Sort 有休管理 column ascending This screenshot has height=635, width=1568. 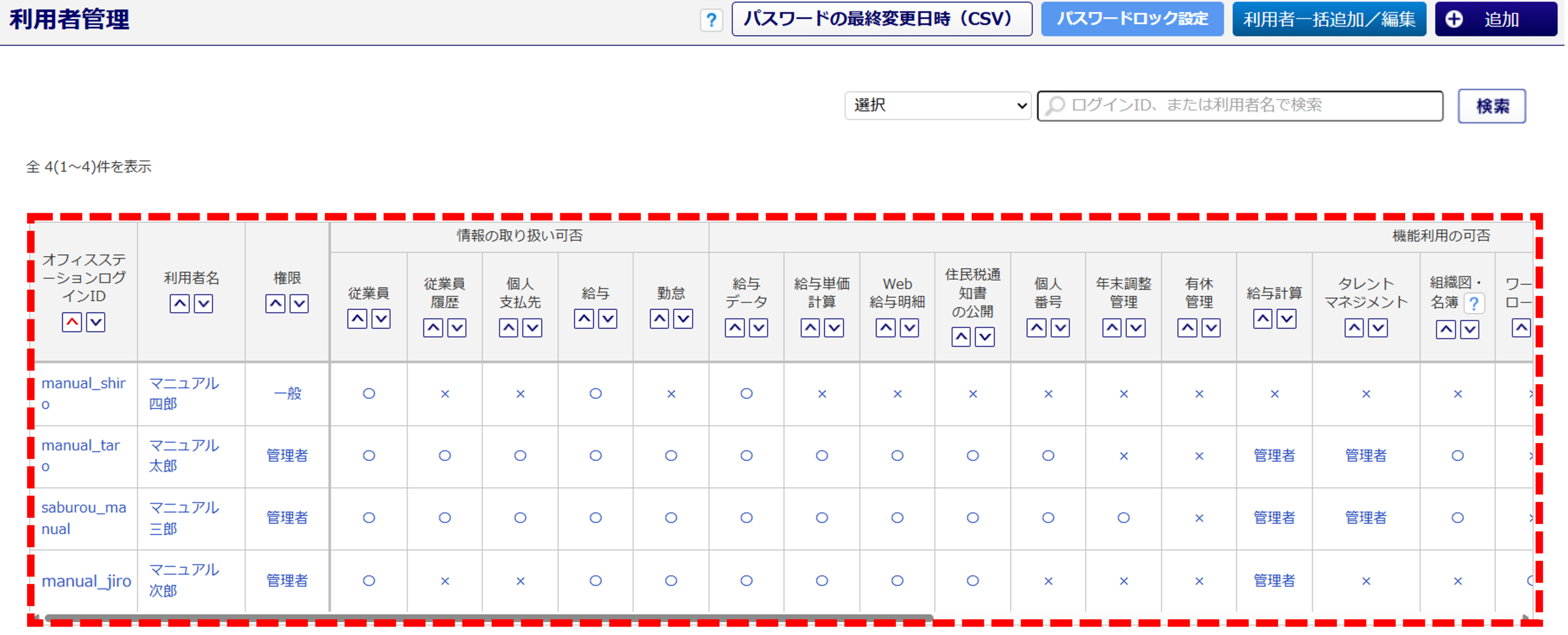click(1187, 328)
